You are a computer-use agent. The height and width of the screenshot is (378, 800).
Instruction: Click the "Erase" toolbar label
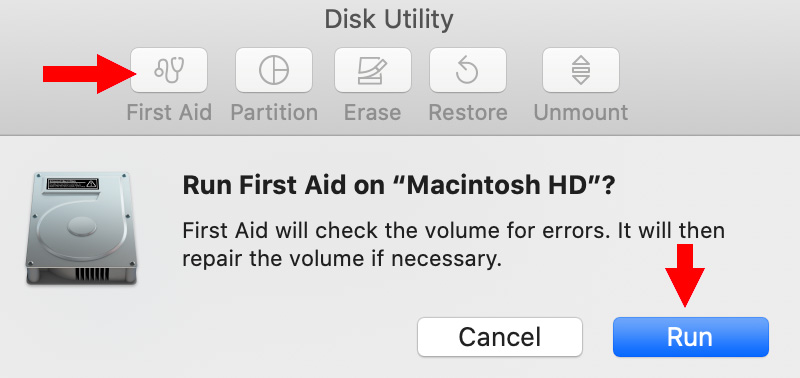pos(372,112)
